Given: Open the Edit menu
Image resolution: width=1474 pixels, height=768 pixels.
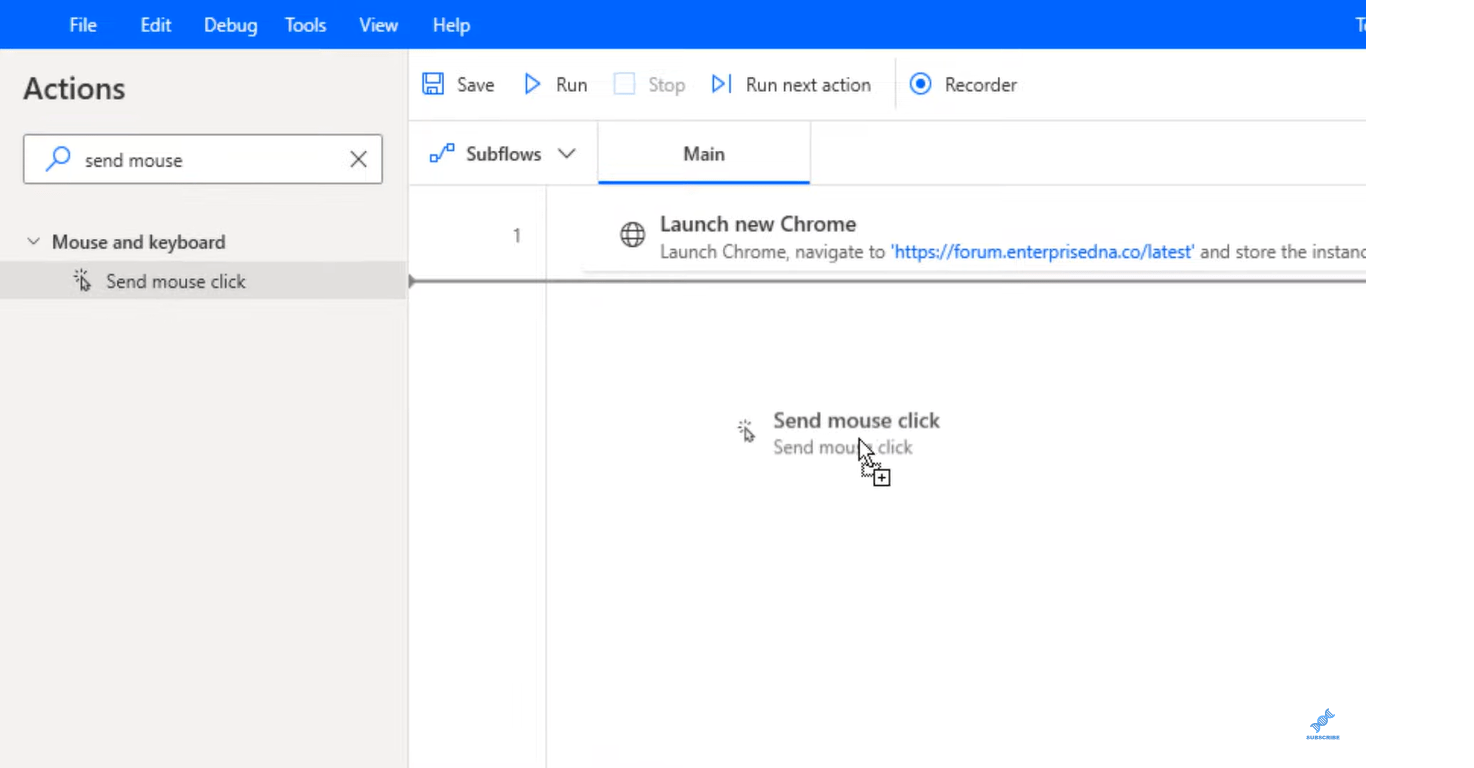Looking at the screenshot, I should click(156, 25).
